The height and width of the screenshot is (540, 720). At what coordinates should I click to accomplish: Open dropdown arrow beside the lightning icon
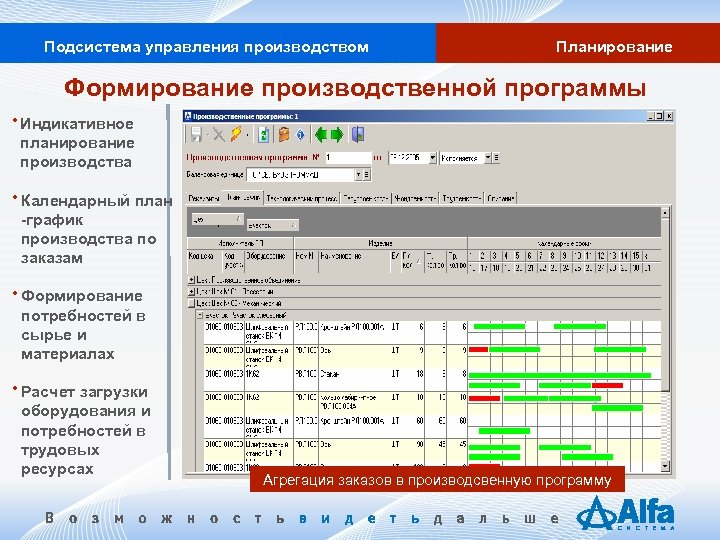click(x=248, y=135)
